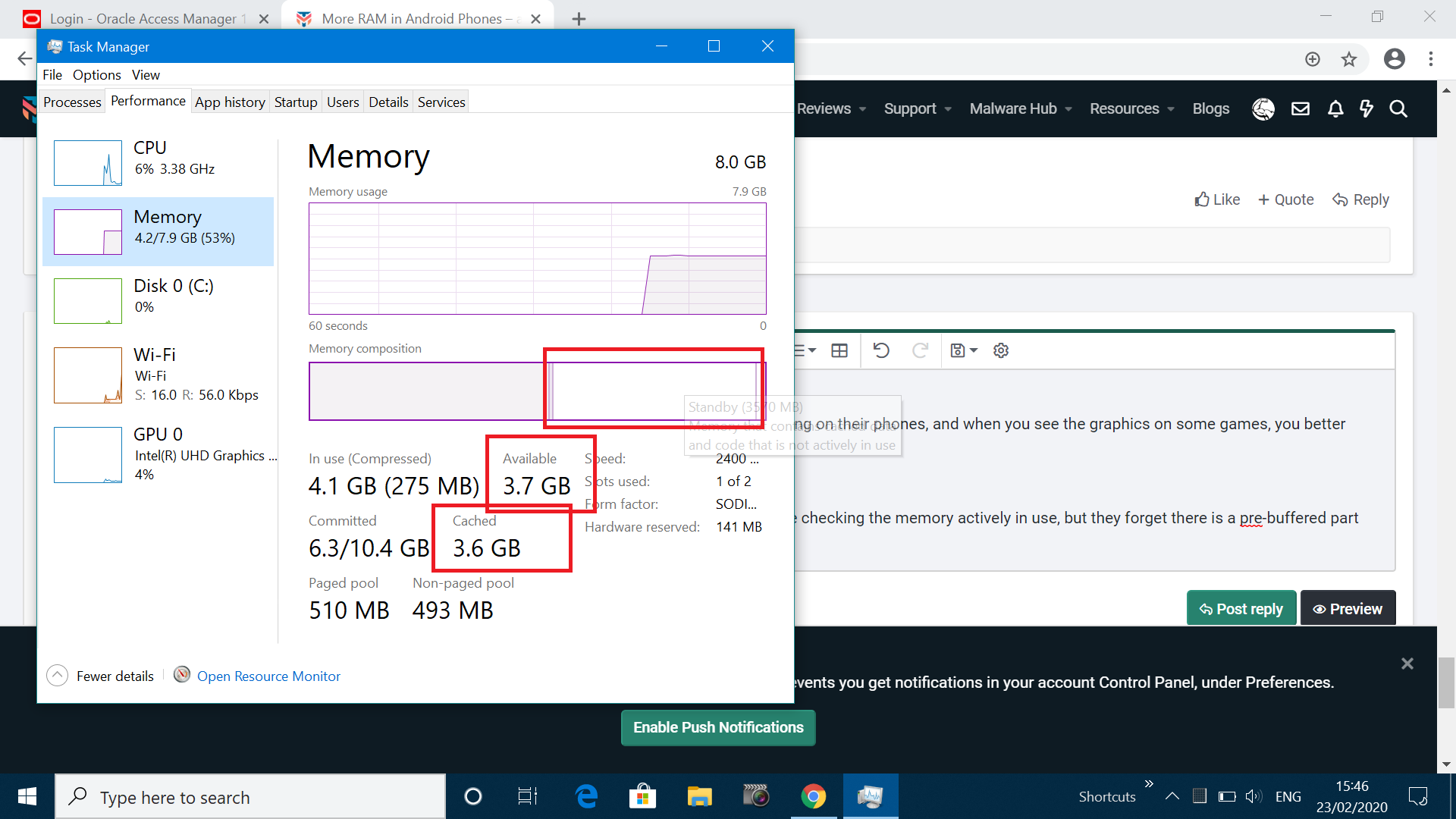
Task: Open the Options menu
Action: [x=96, y=74]
